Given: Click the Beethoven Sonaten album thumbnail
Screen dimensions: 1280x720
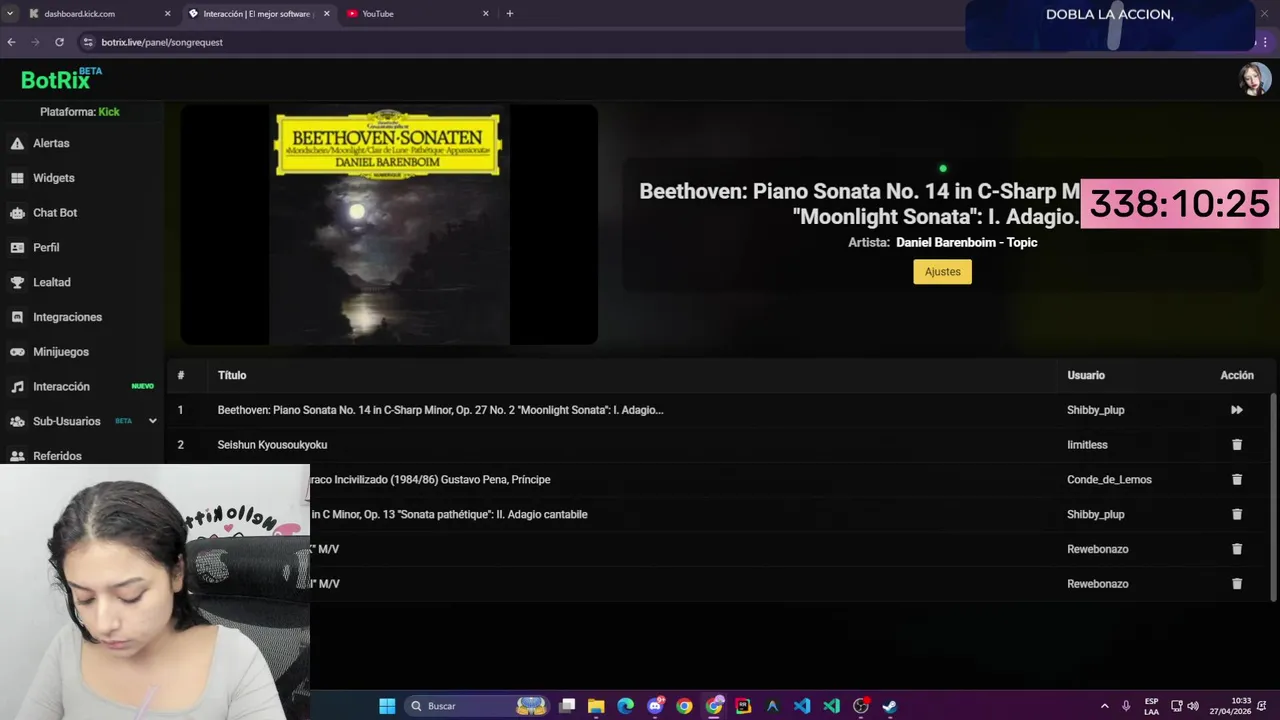Looking at the screenshot, I should point(389,225).
